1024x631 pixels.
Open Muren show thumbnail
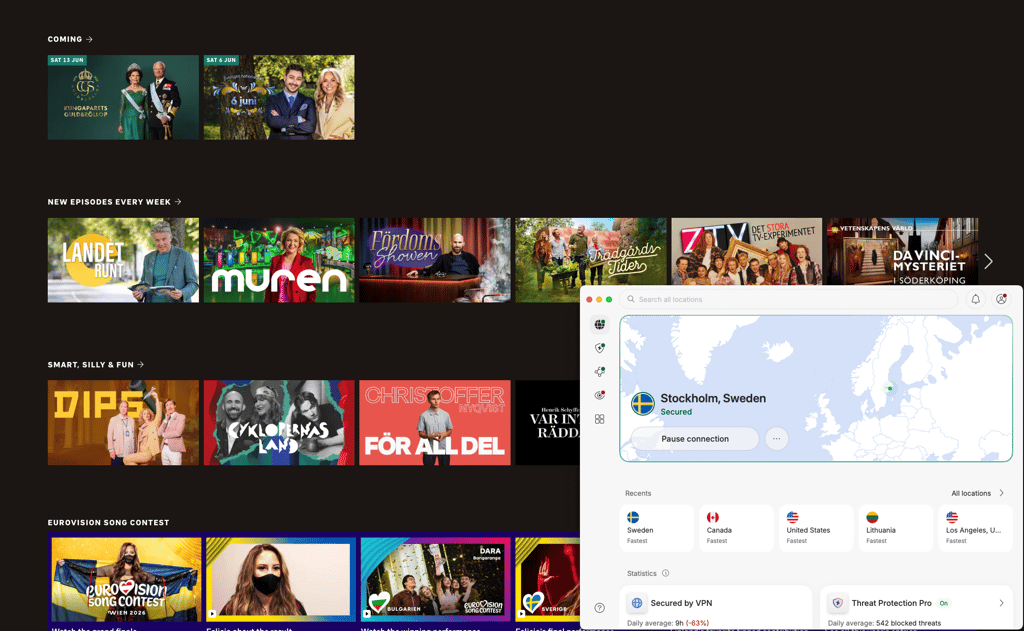280,260
